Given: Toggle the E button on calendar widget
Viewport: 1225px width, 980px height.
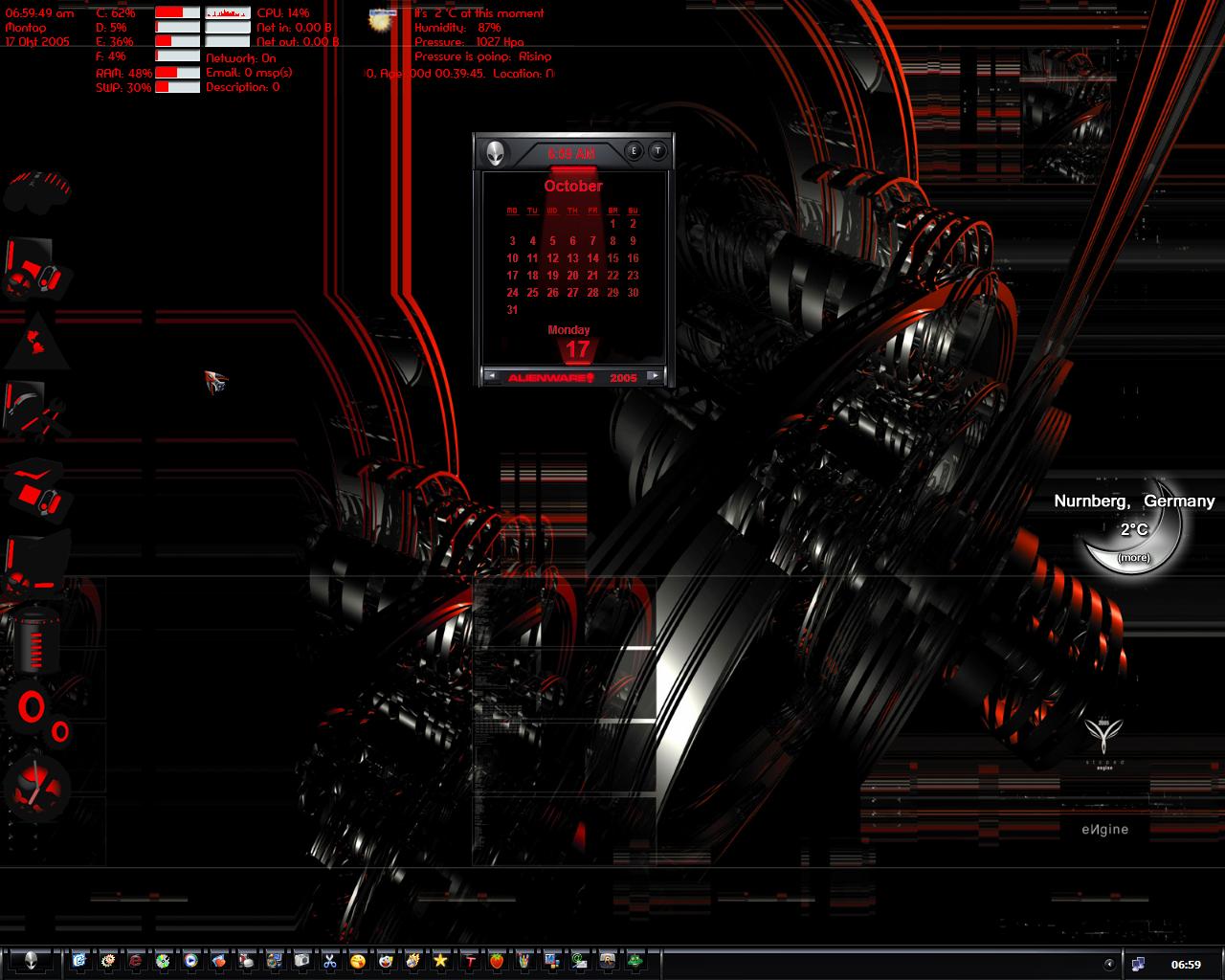Looking at the screenshot, I should 634,151.
